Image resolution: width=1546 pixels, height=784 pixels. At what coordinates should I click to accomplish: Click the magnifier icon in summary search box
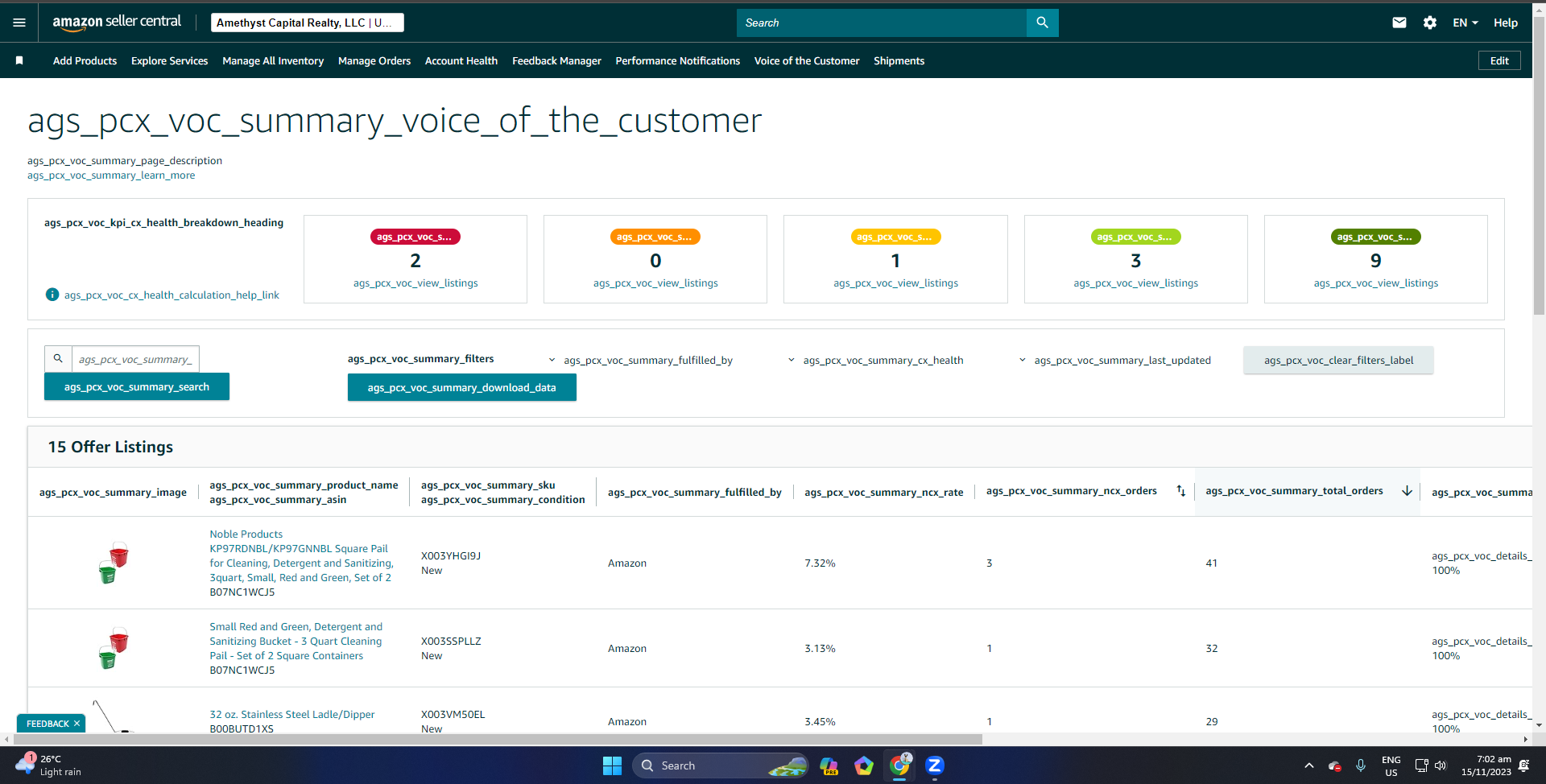pyautogui.click(x=58, y=359)
